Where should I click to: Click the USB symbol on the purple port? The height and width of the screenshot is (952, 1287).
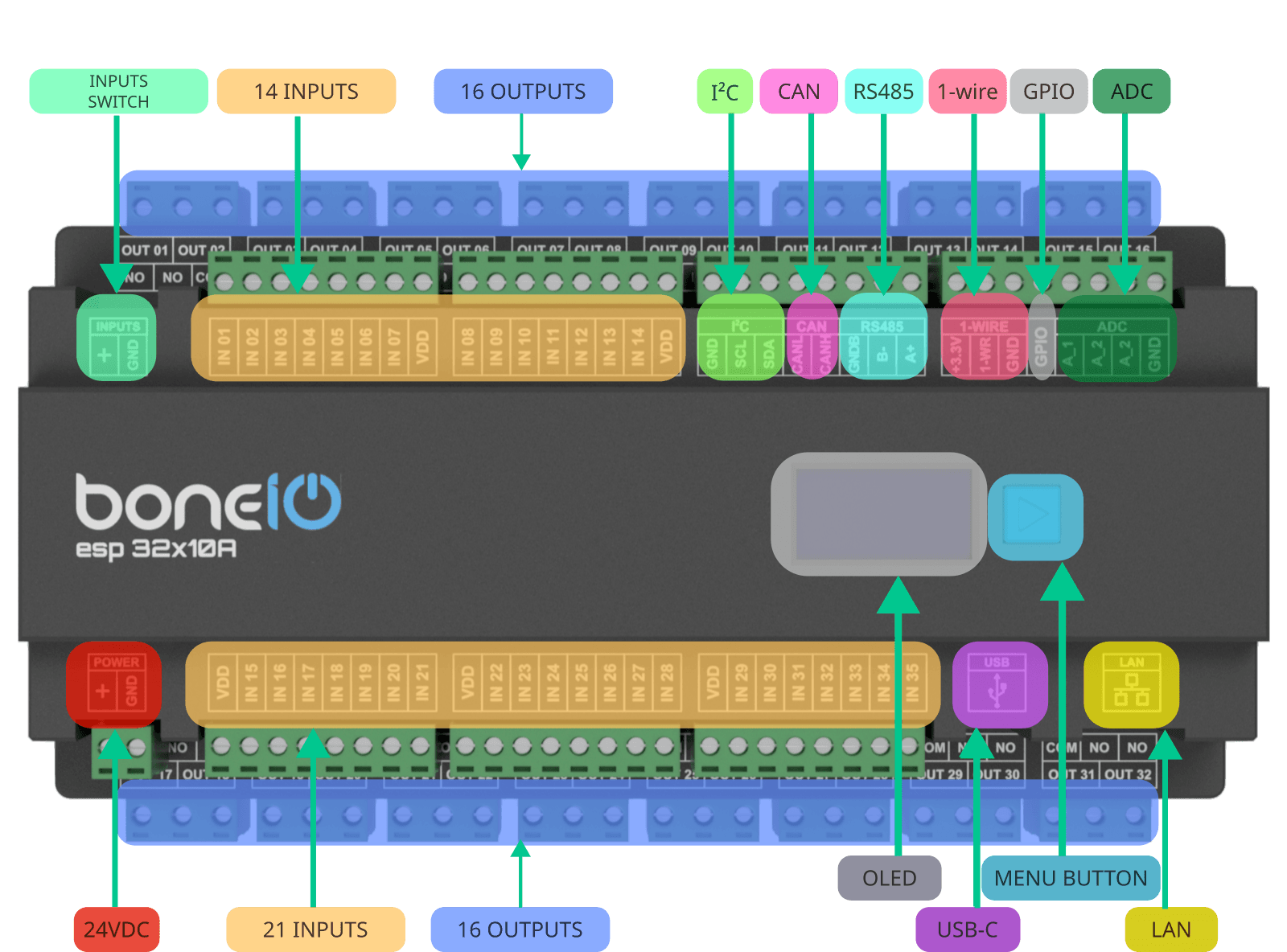click(x=997, y=691)
